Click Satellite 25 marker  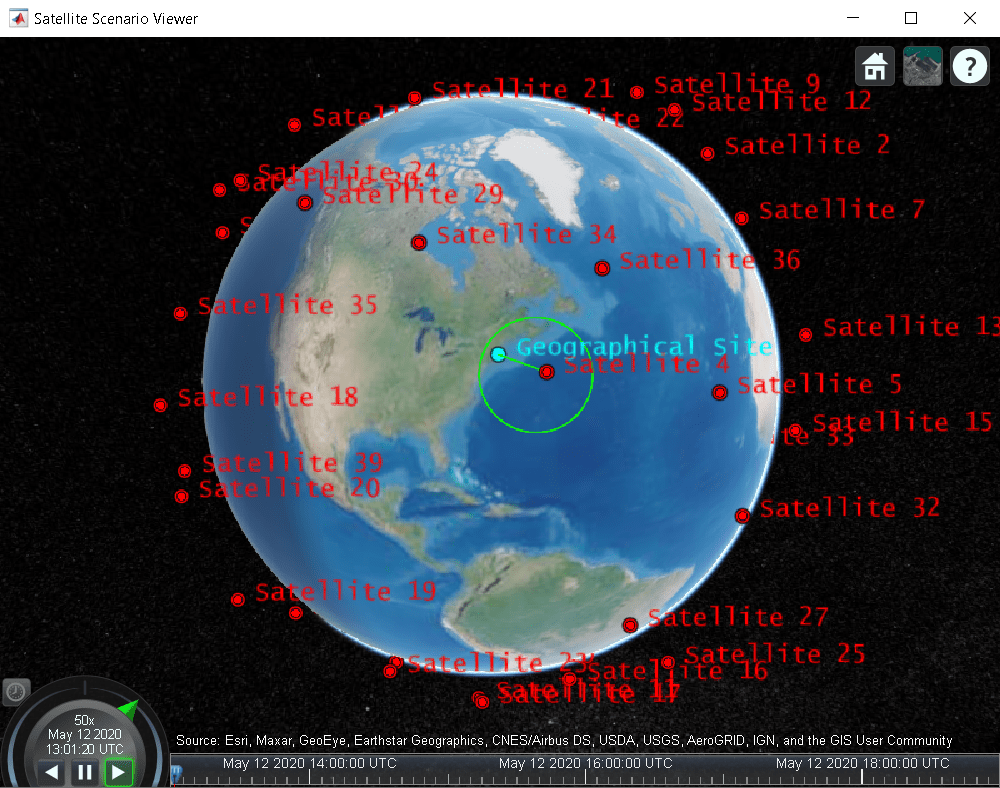pyautogui.click(x=668, y=662)
